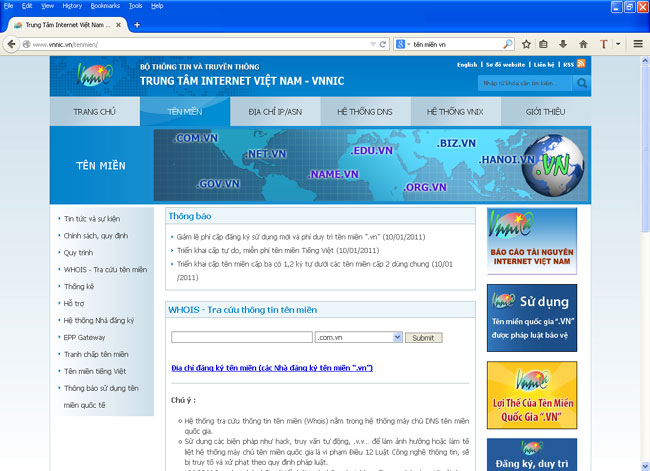Open the bookmarks list icon
Screen dimensions: 650x471
543,44
